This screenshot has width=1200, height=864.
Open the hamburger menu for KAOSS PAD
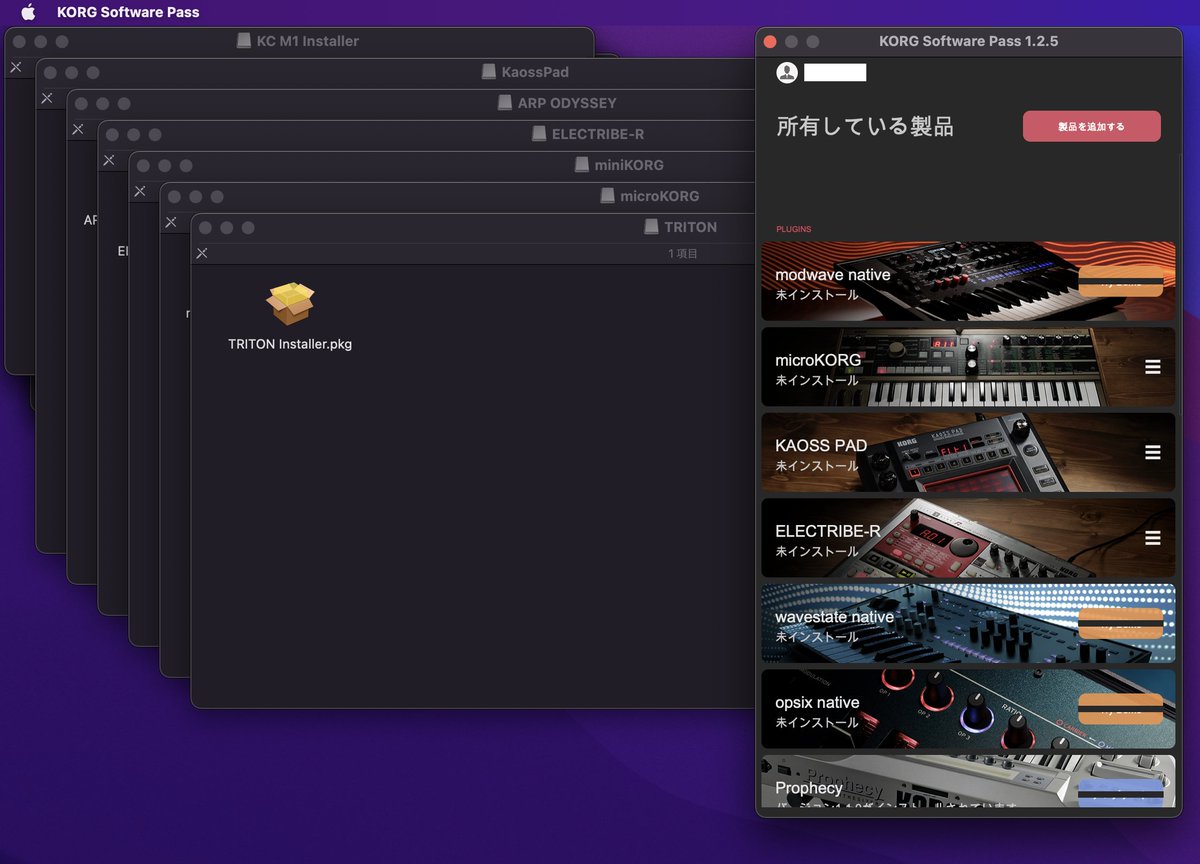(x=1153, y=452)
